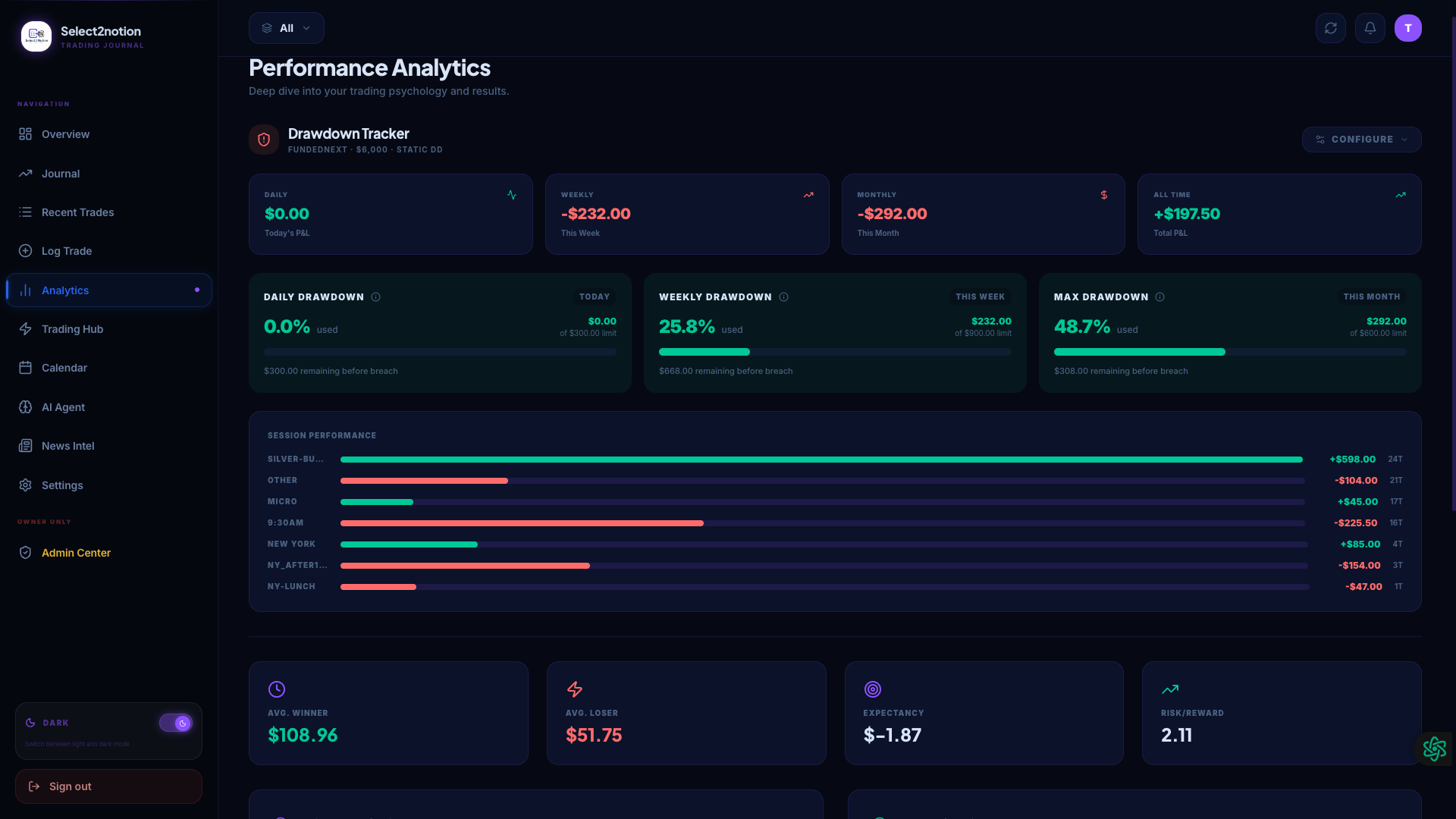1456x819 pixels.
Task: Click the Max Drawdown info icon
Action: (x=1159, y=297)
